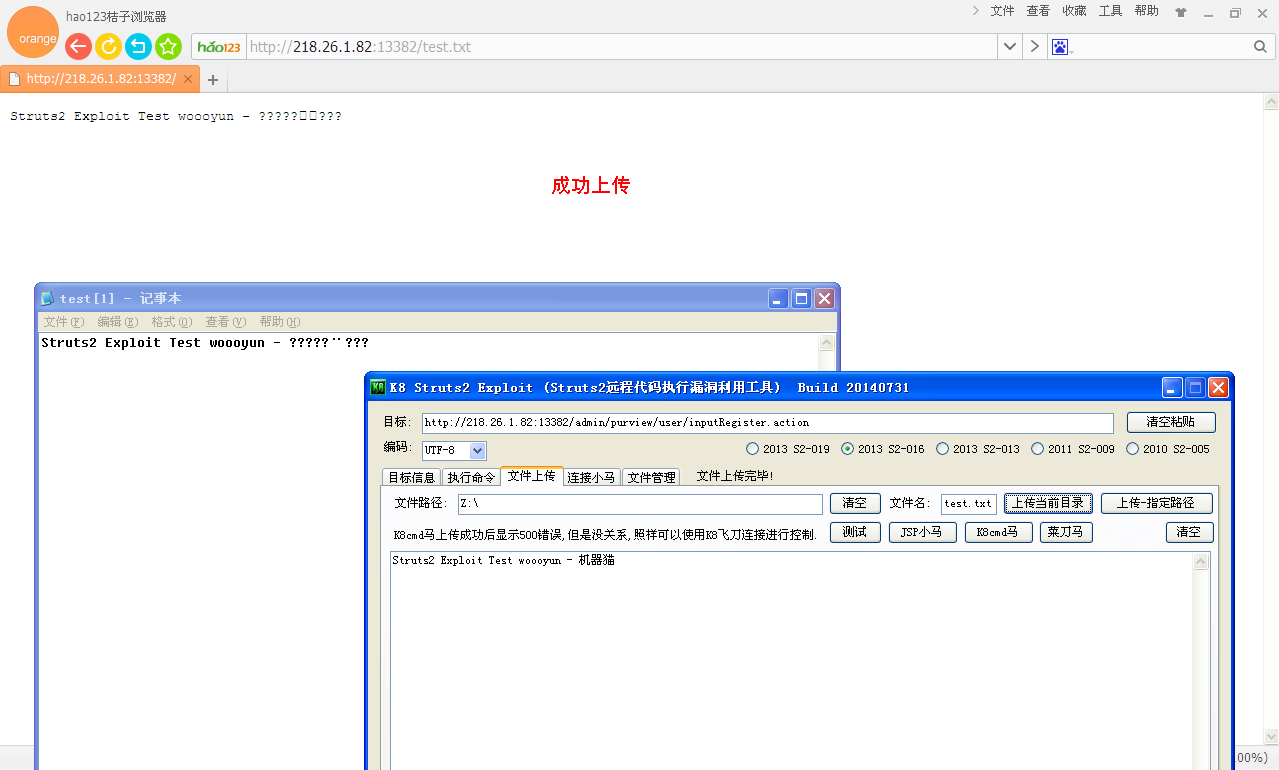Image resolution: width=1279 pixels, height=770 pixels.
Task: Open the browser 文件 menu
Action: (1002, 11)
